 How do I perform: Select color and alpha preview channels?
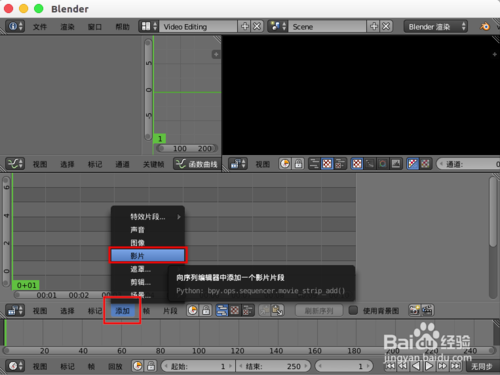[x=413, y=164]
